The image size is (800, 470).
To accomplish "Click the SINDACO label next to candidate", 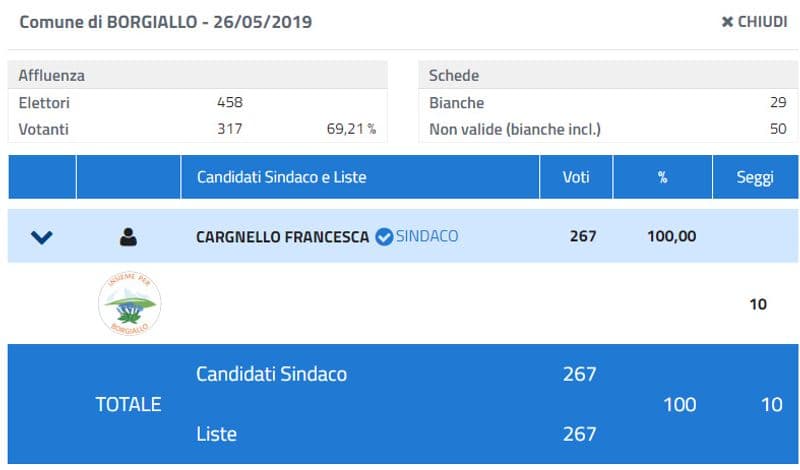I will coord(427,237).
